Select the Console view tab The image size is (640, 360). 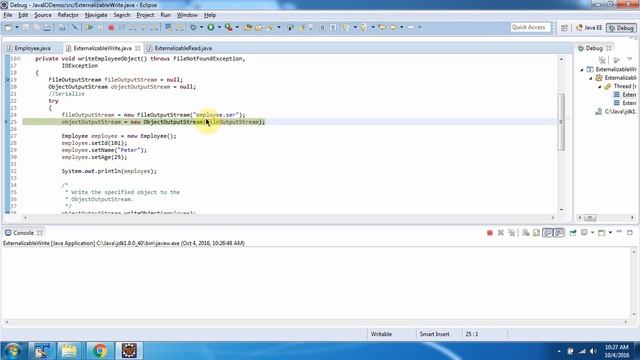[x=23, y=233]
